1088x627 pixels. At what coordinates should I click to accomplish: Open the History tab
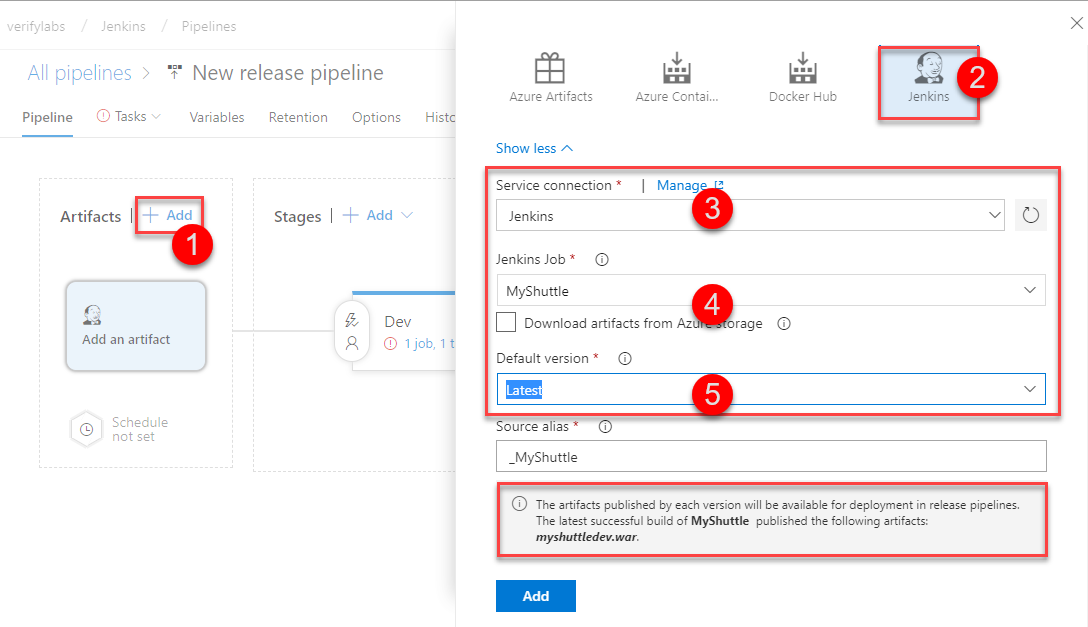[x=440, y=117]
